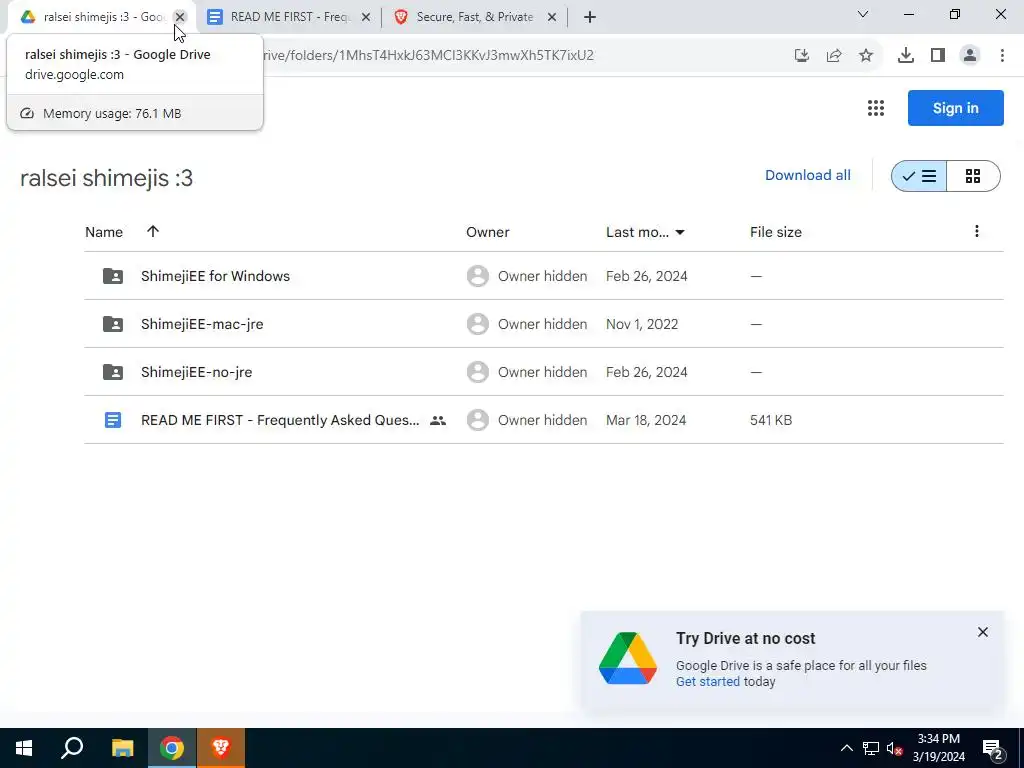The image size is (1024, 768).
Task: Click Nov 1, 2022 date cell
Action: [x=642, y=324]
